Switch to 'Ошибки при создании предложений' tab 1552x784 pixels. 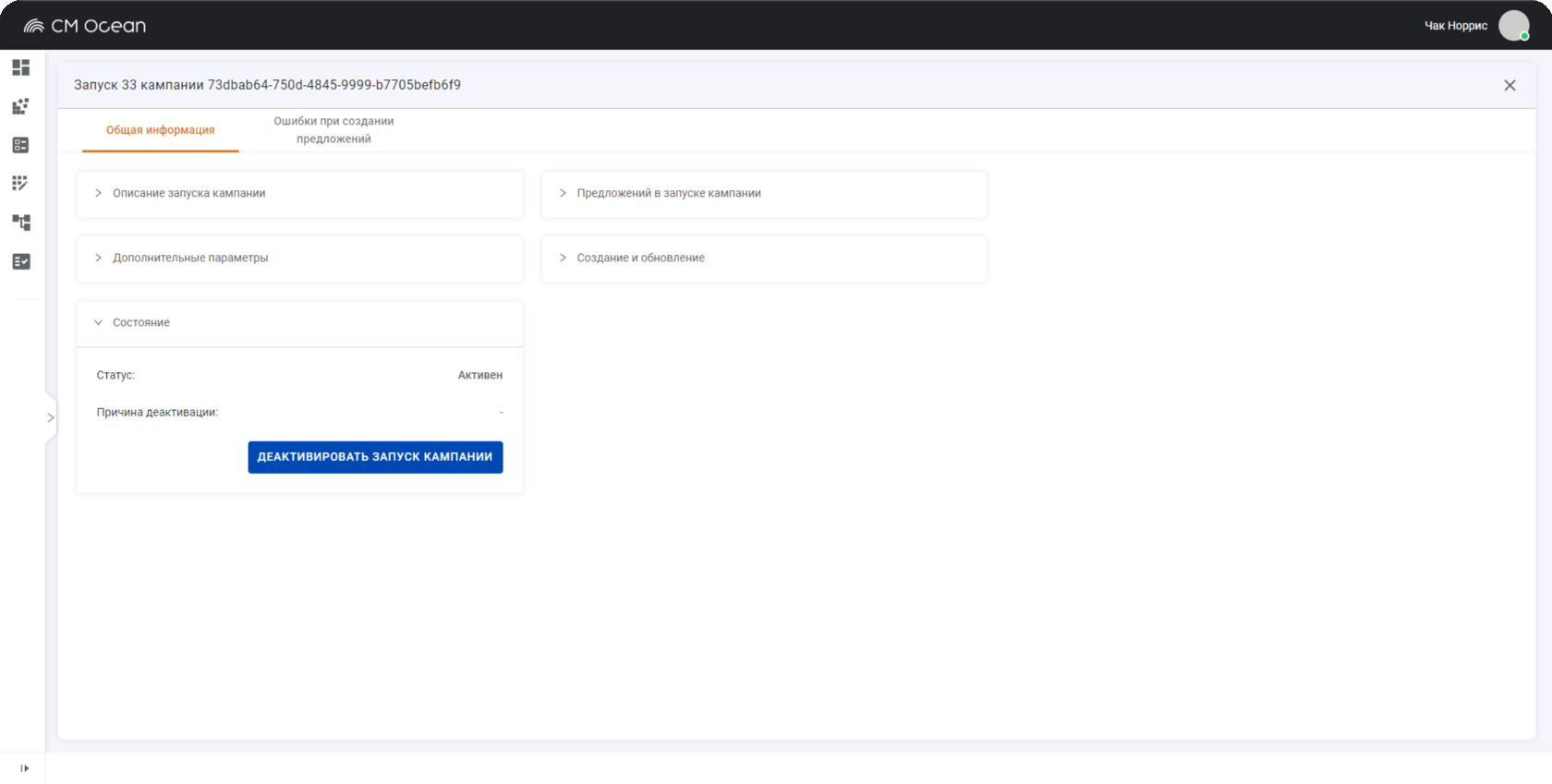coord(333,130)
